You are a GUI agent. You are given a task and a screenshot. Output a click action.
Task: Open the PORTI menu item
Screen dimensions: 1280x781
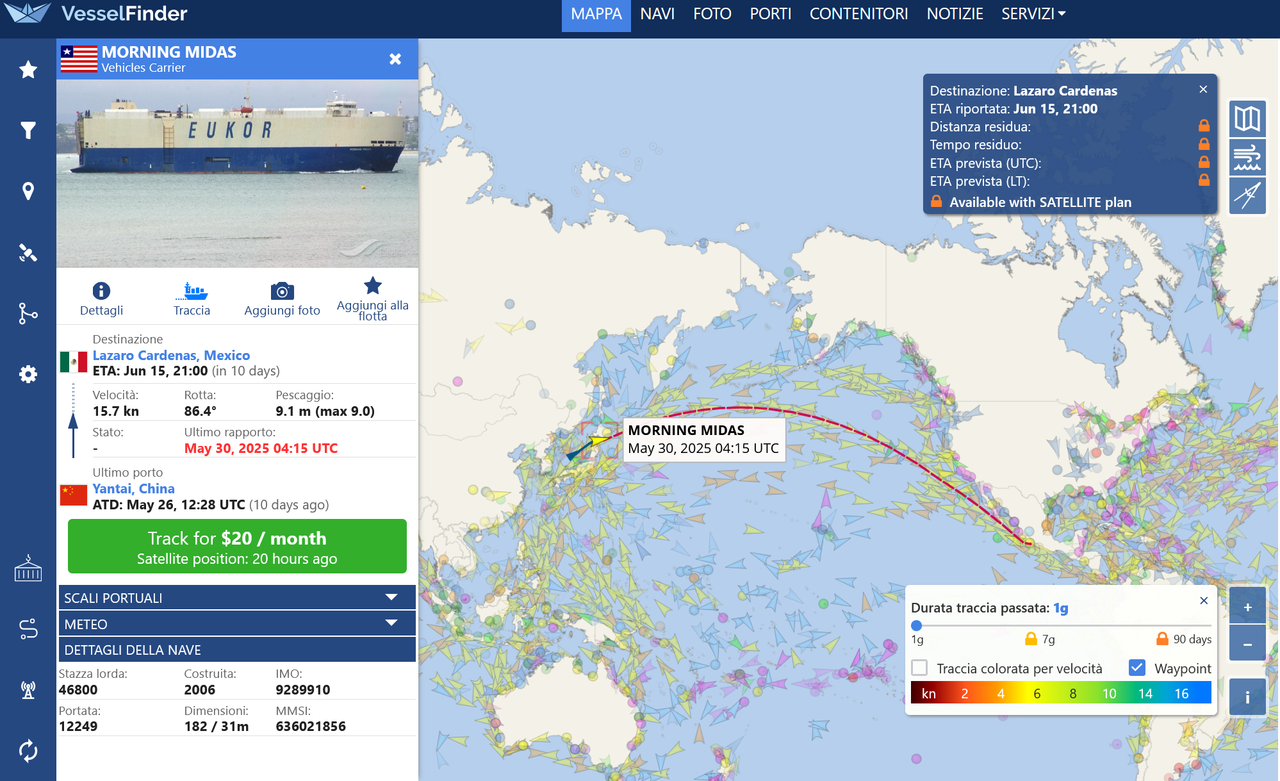tap(770, 14)
